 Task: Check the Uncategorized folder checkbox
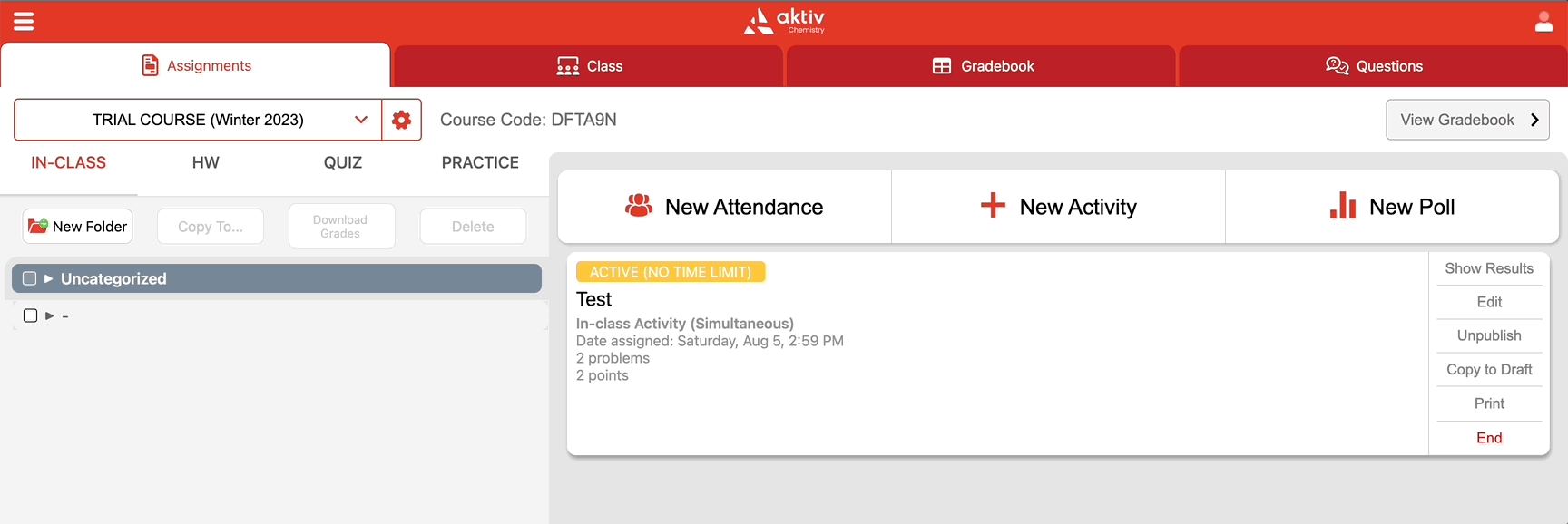pos(29,278)
